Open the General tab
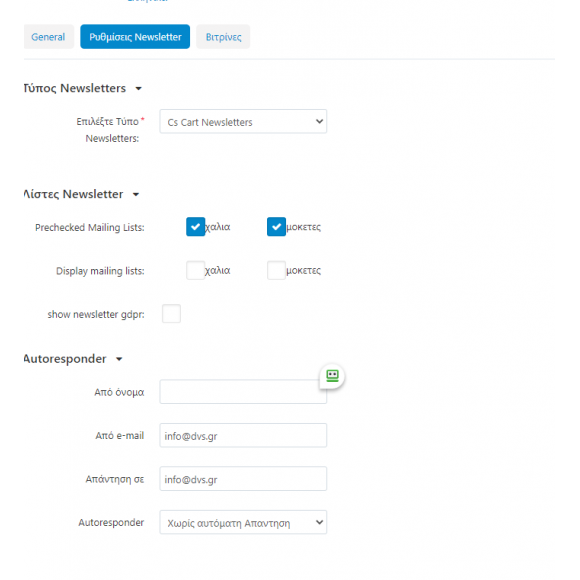 click(49, 37)
